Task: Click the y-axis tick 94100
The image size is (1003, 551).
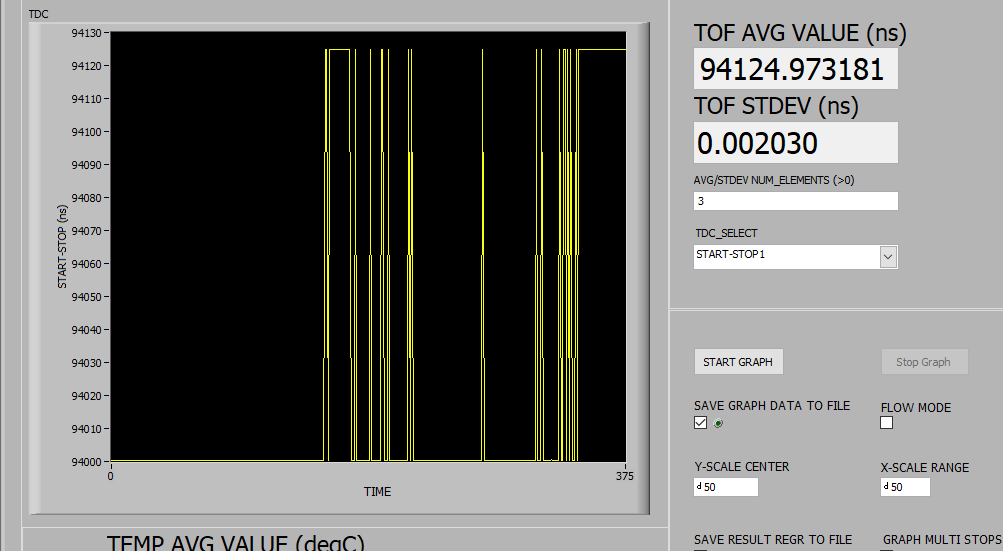Action: click(x=86, y=132)
